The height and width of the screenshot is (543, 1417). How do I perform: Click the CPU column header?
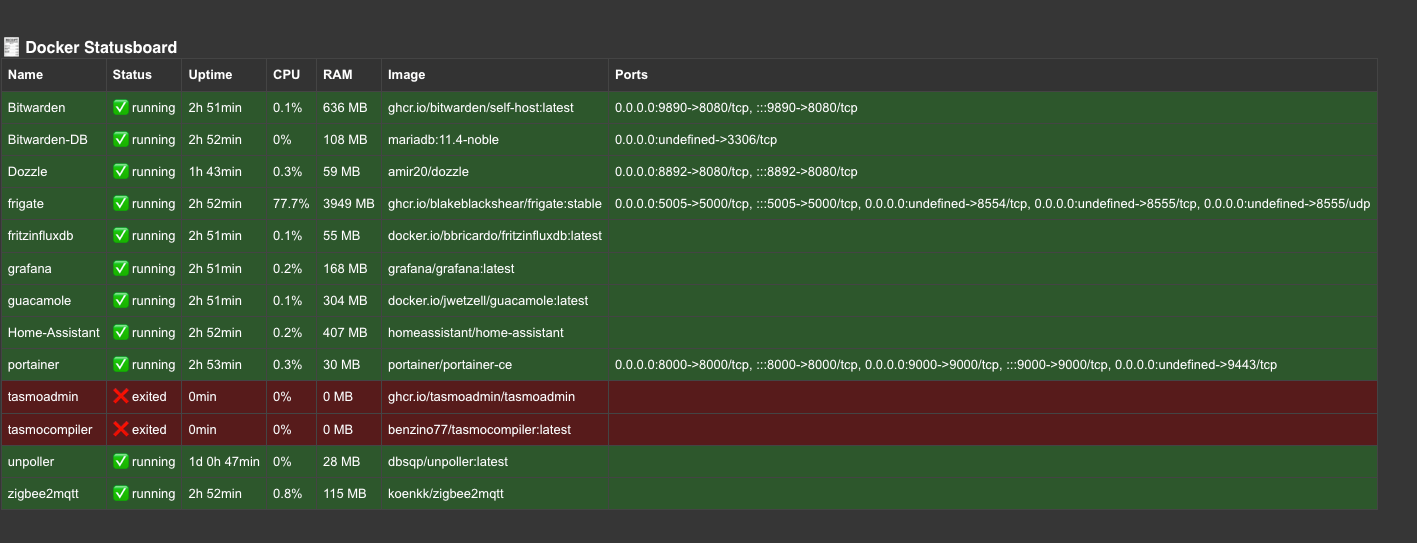point(286,75)
